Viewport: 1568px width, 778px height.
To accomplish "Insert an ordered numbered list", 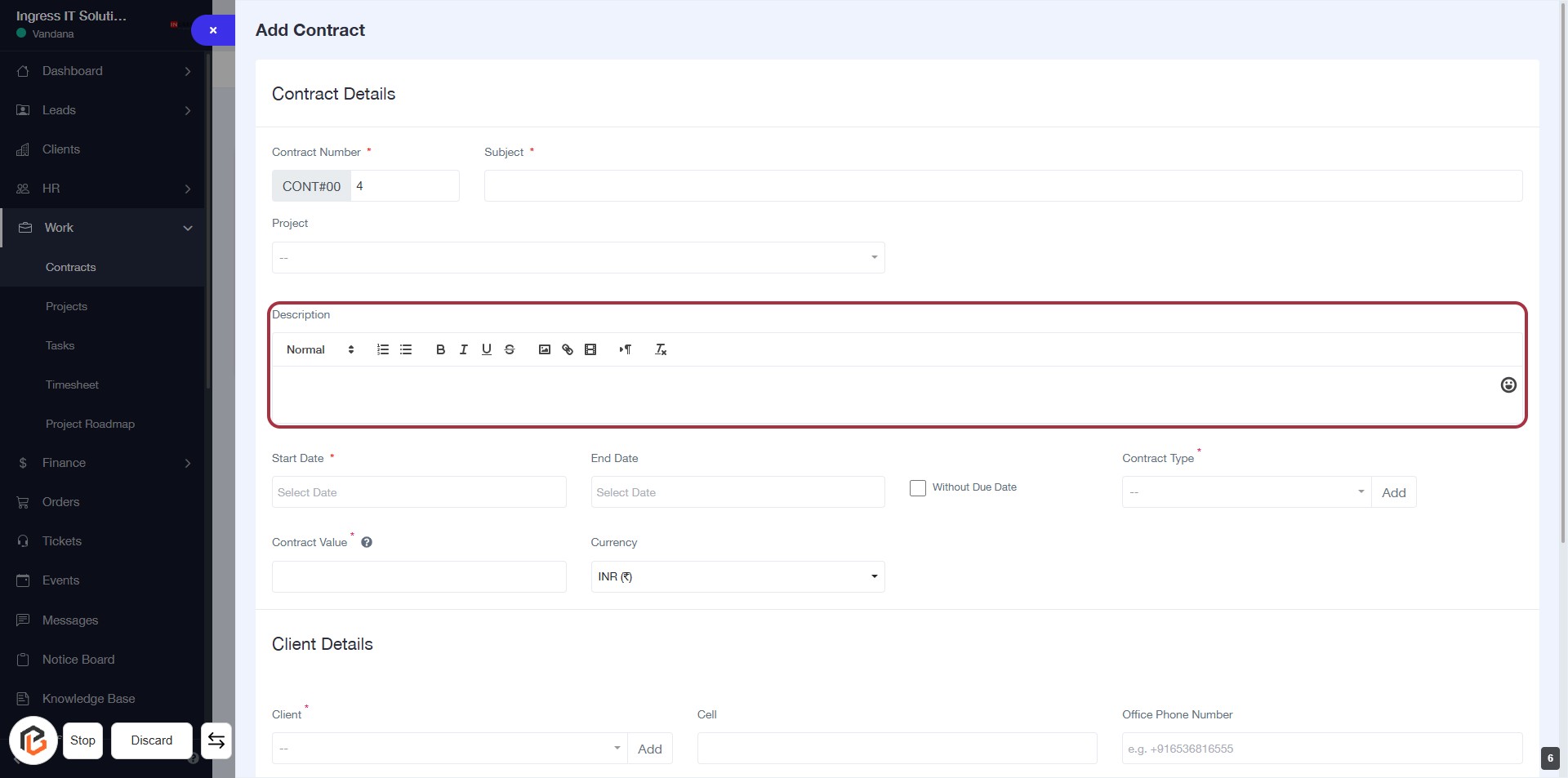I will point(382,349).
